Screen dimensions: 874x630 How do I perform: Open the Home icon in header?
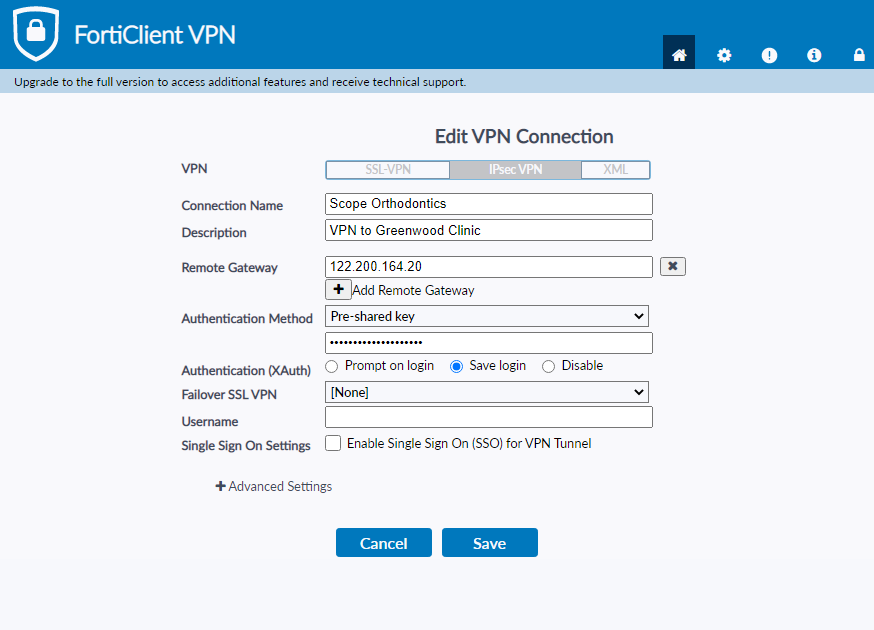679,54
